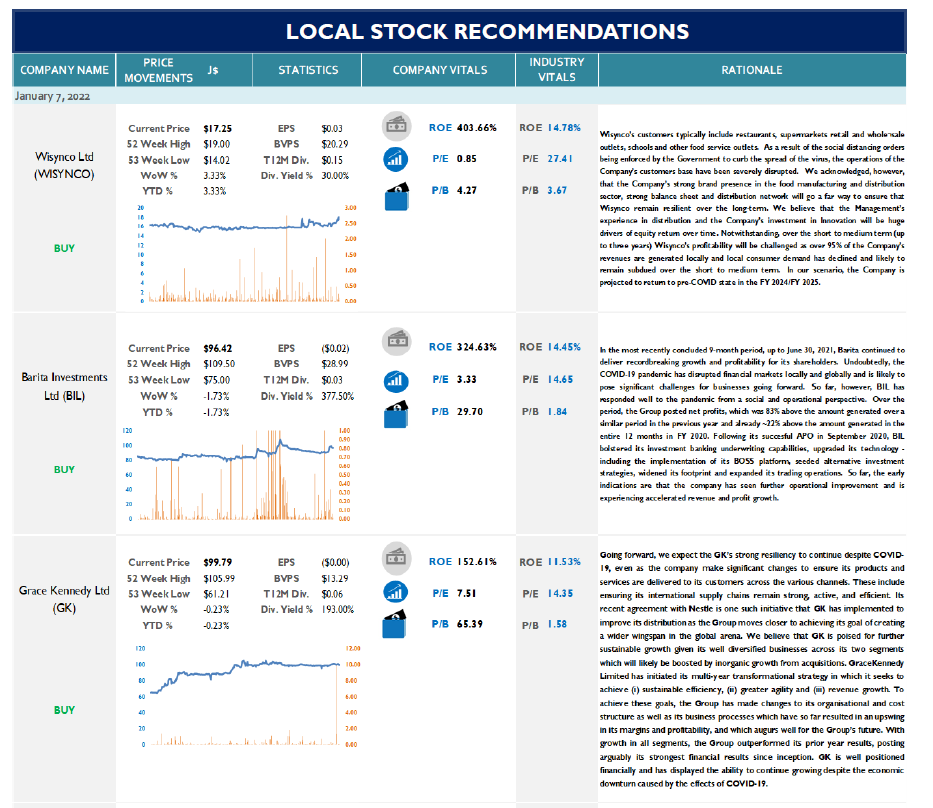Click Wisynco company P/E value 0.85
933x808 pixels.
click(466, 159)
